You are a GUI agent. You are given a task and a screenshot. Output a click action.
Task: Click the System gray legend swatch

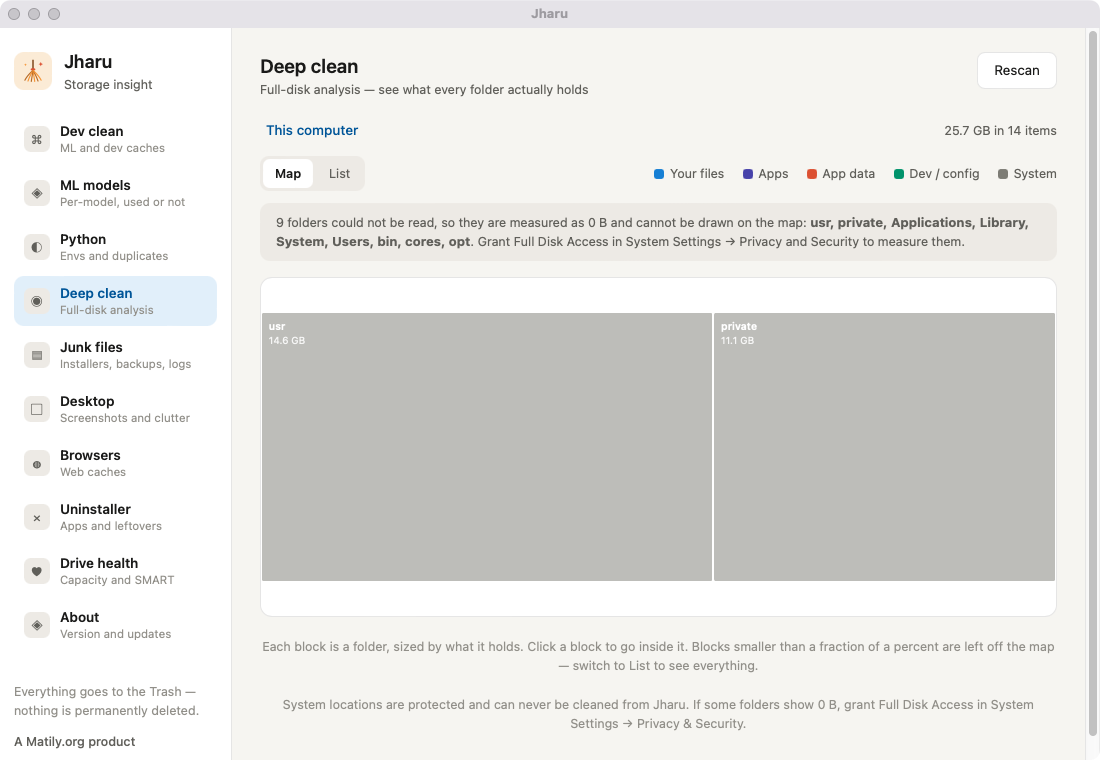(x=1002, y=174)
